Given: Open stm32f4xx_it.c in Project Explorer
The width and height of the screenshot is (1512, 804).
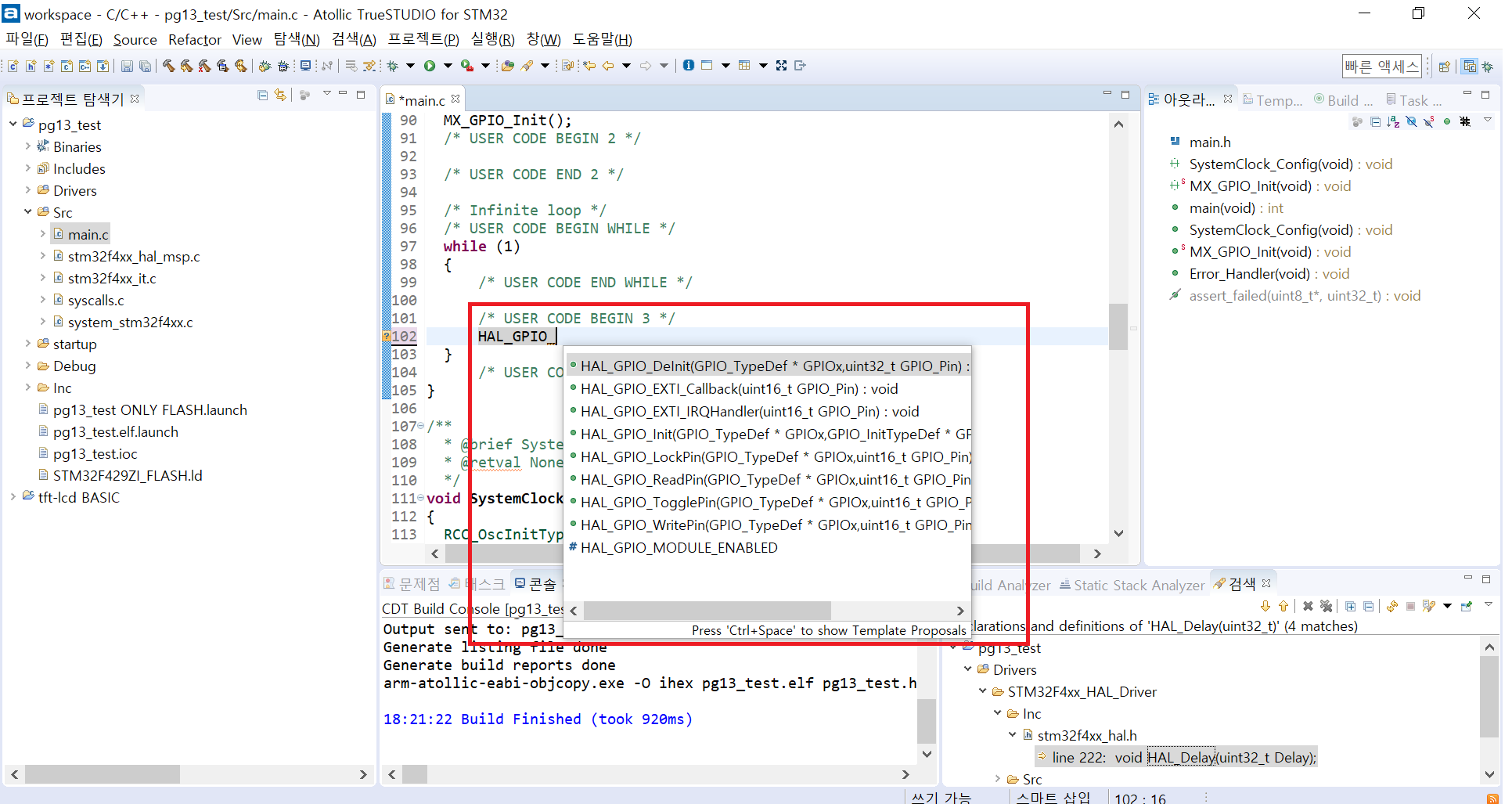Looking at the screenshot, I should (x=112, y=278).
